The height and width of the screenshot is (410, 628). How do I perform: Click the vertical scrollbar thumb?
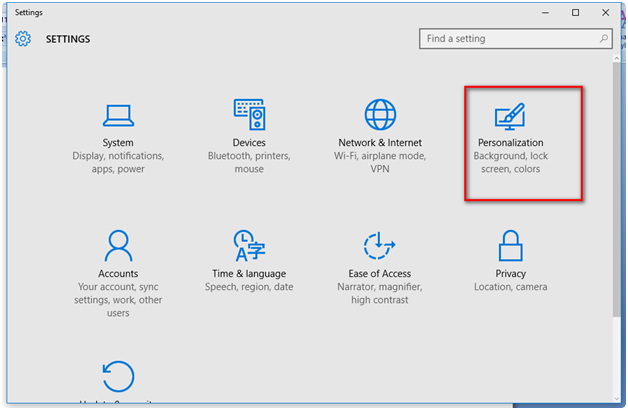[616, 190]
